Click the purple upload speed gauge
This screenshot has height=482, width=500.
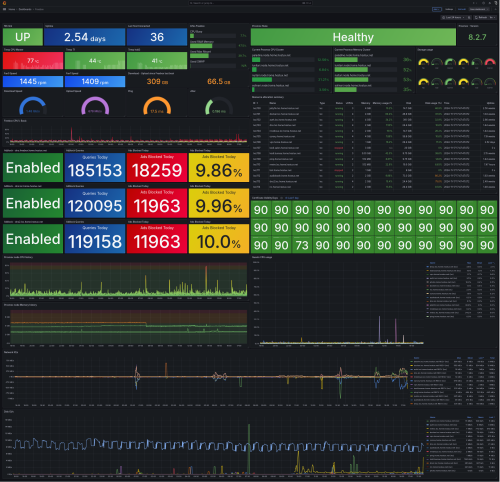click(x=95, y=106)
